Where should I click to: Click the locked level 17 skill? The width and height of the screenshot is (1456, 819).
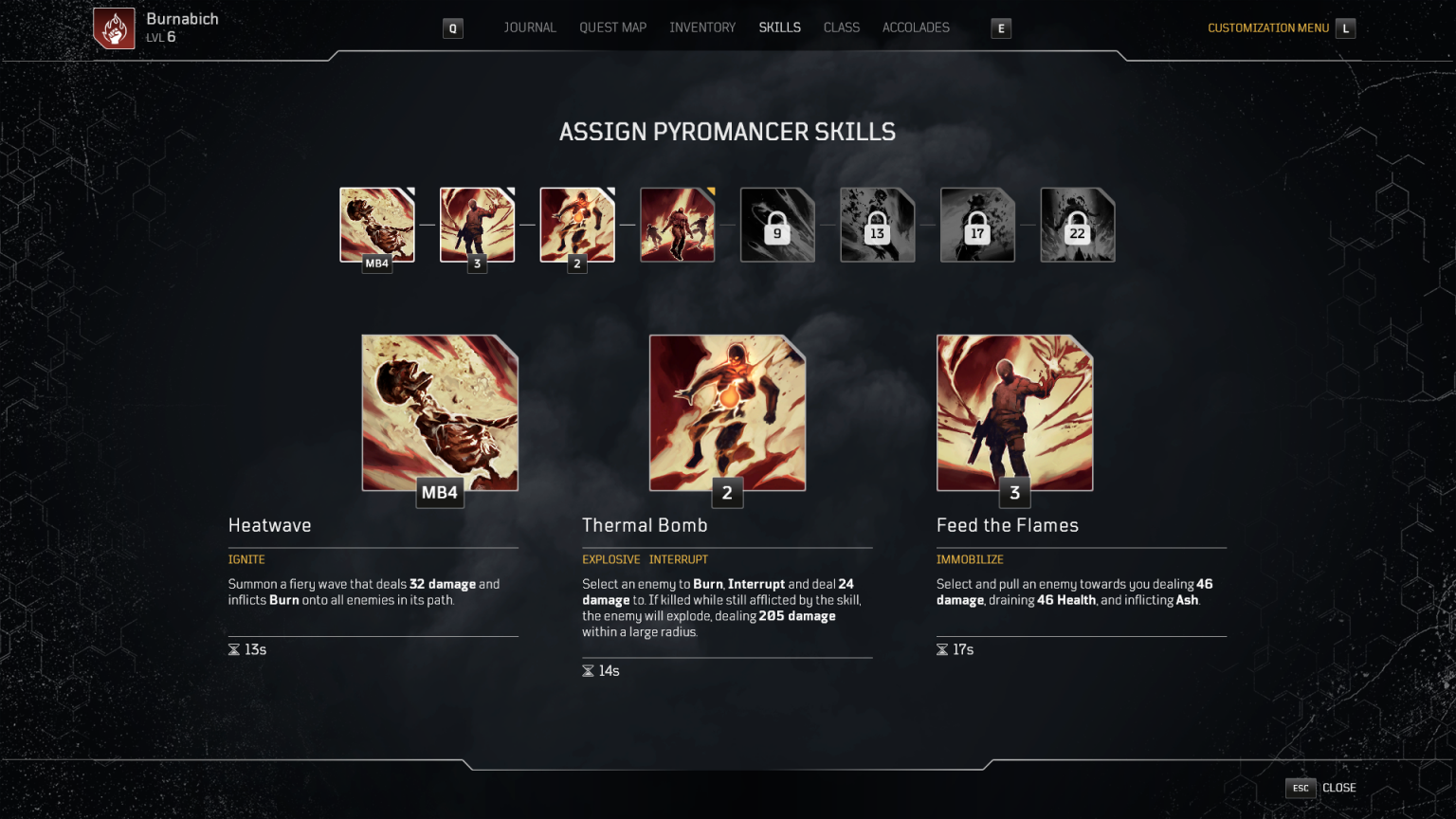977,225
